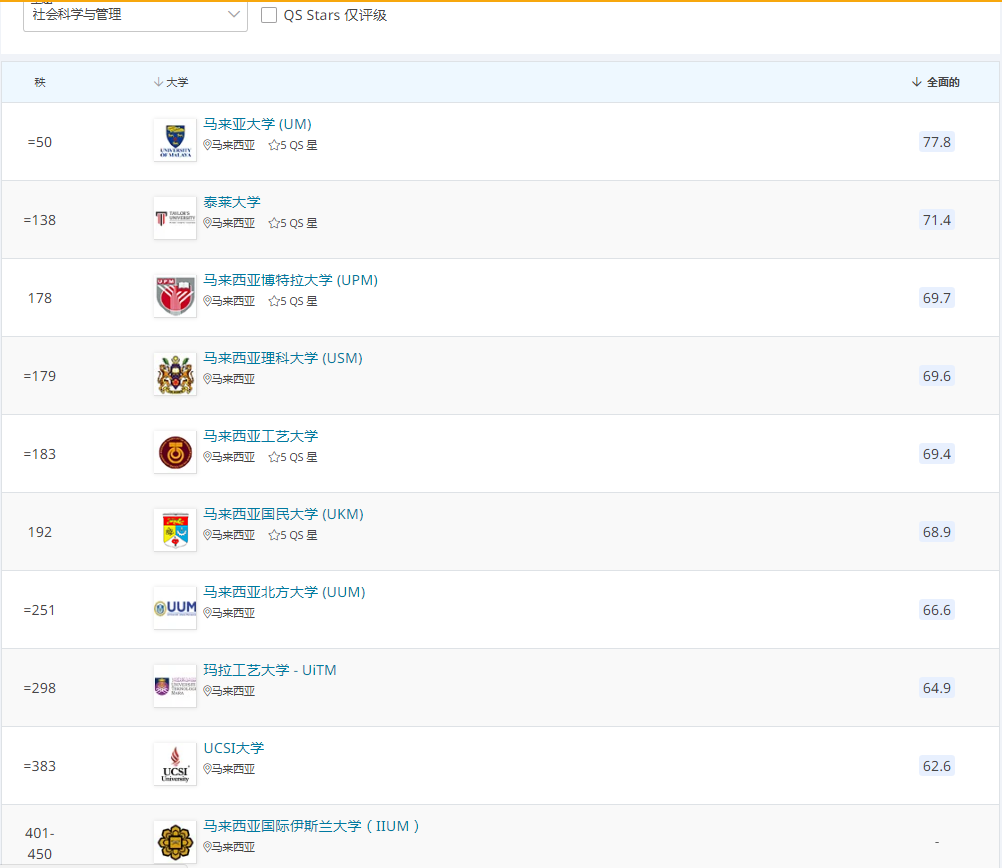Image resolution: width=1002 pixels, height=868 pixels.
Task: Open the 马来亚大学 (UM) link
Action: tap(257, 125)
